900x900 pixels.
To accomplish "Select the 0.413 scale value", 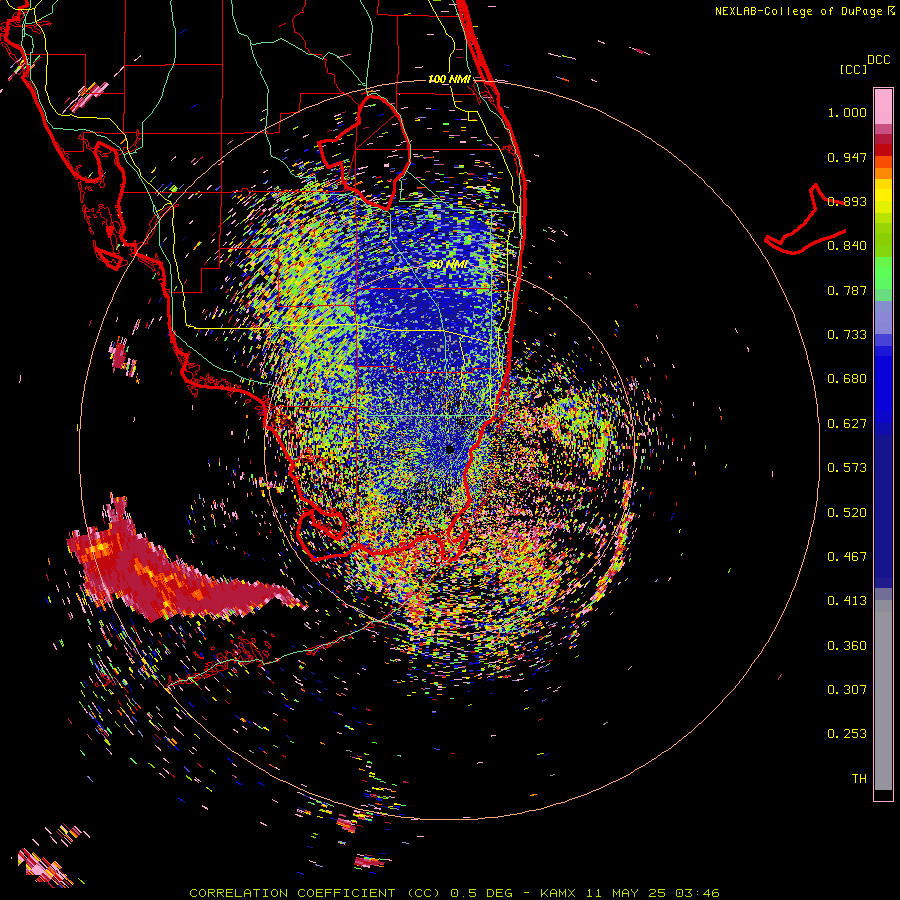I will (x=847, y=601).
